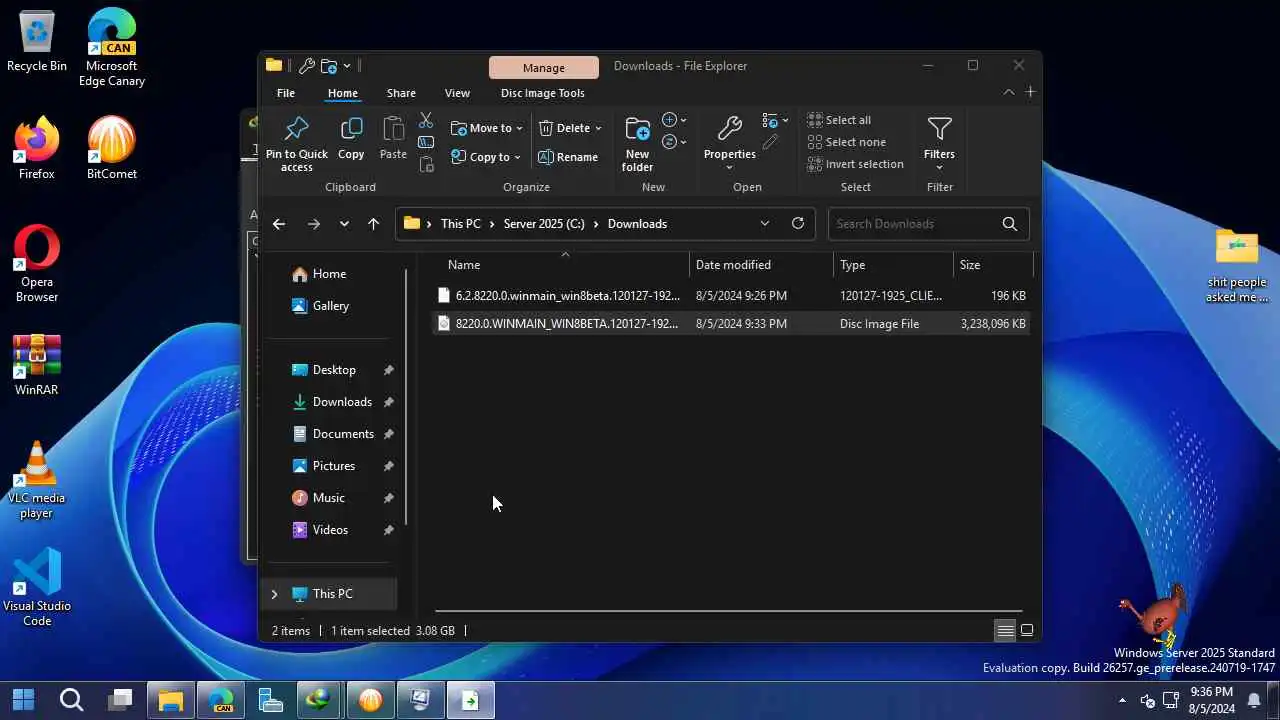Click Select all
This screenshot has width=1280, height=720.
[x=839, y=120]
